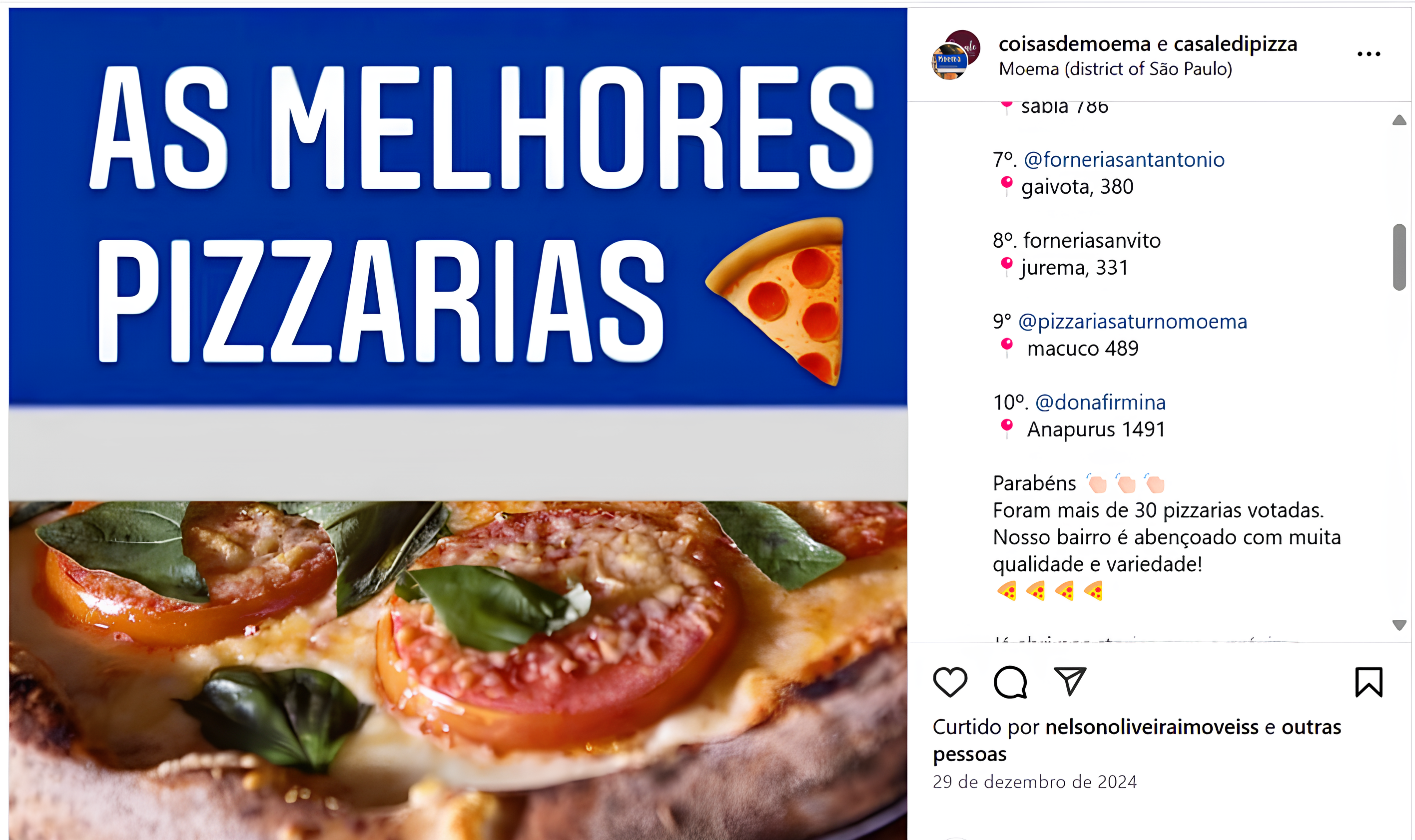The image size is (1415, 840).
Task: Open the coisasdemoema profile link
Action: point(1074,43)
